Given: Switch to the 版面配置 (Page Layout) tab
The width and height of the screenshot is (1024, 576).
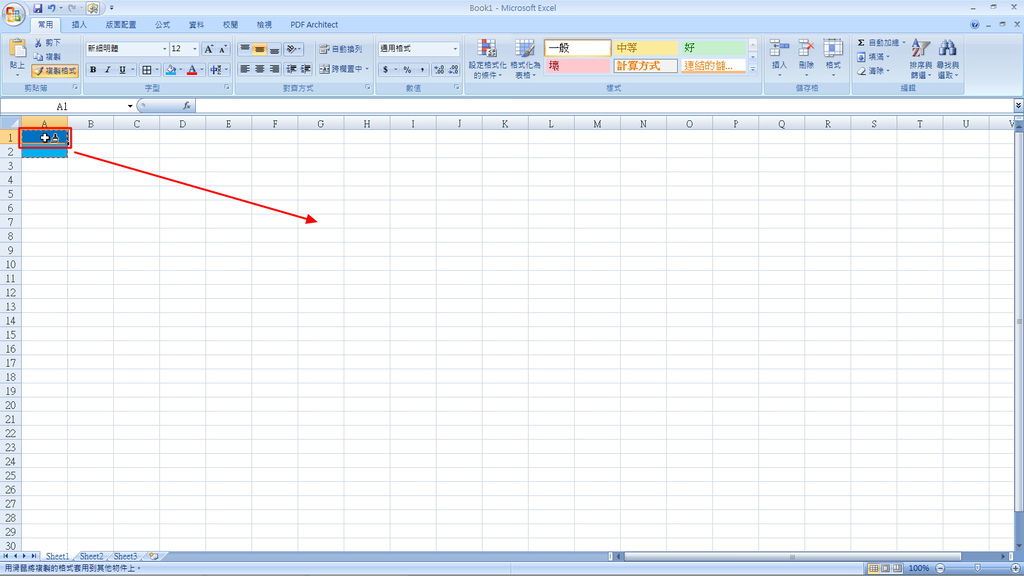Looking at the screenshot, I should [x=121, y=25].
